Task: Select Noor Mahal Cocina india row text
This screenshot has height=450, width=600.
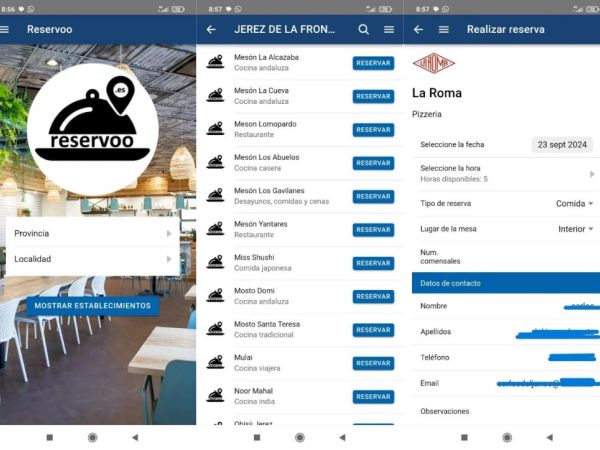Action: click(x=254, y=396)
